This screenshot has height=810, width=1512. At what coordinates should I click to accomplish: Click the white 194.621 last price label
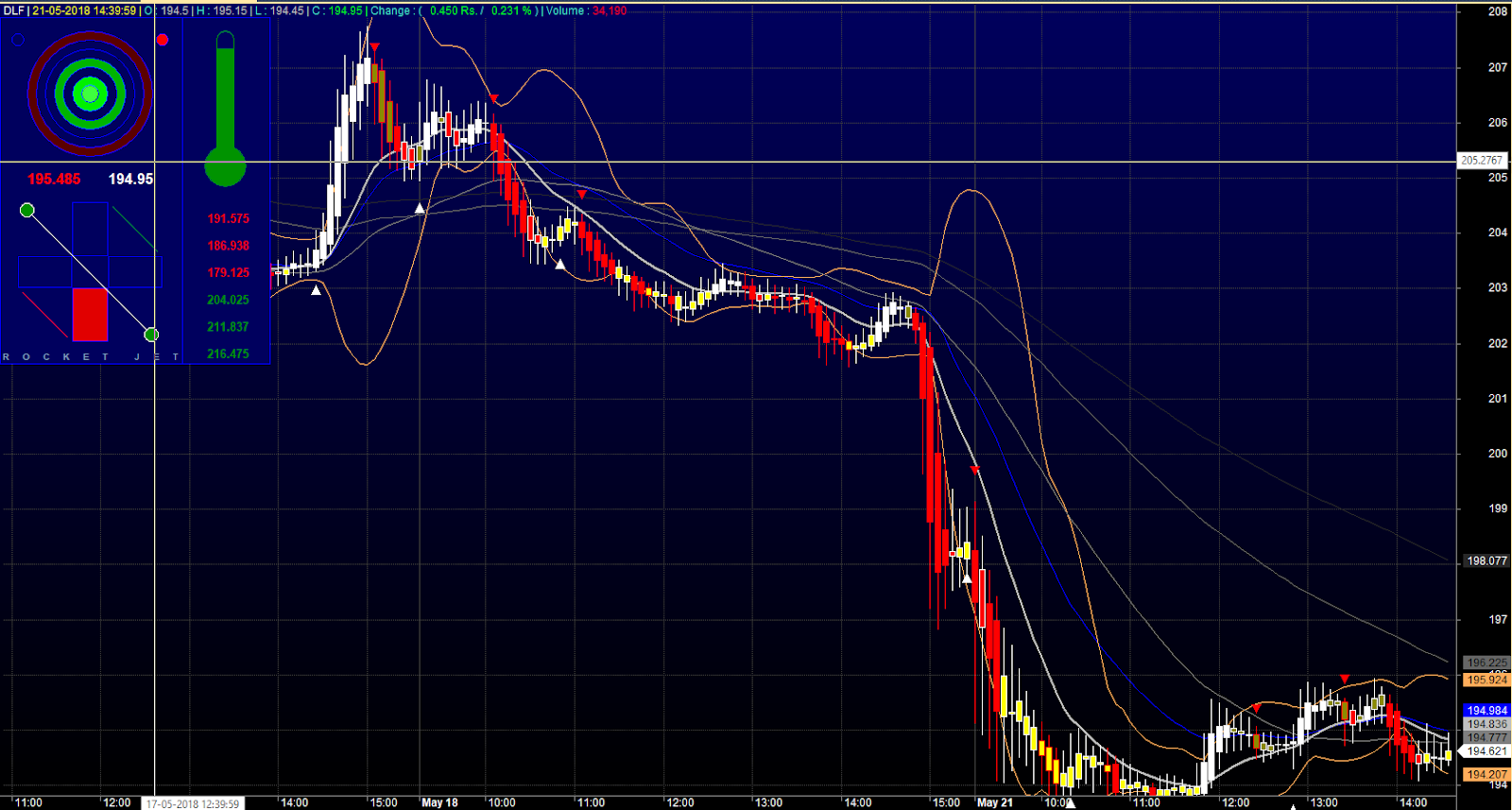tap(1486, 752)
